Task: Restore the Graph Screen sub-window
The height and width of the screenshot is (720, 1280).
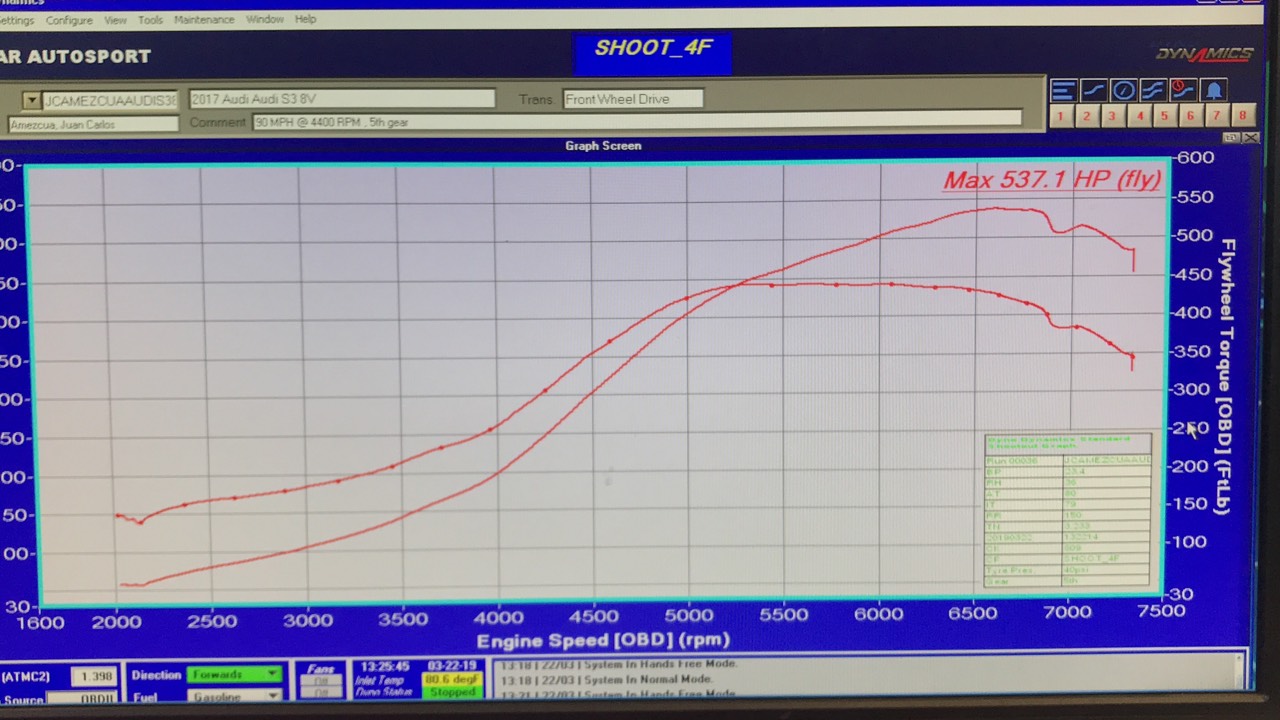Action: point(1232,138)
